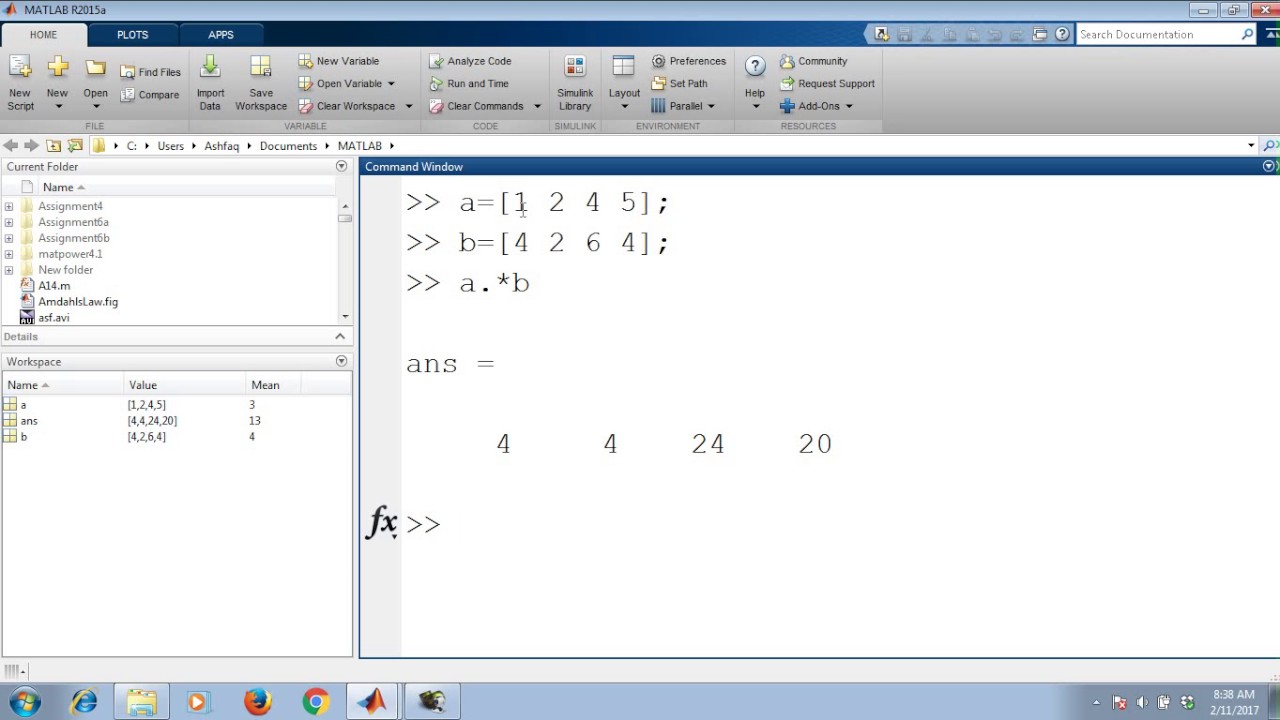The image size is (1280, 720).
Task: Click Users in the address path
Action: pos(170,146)
